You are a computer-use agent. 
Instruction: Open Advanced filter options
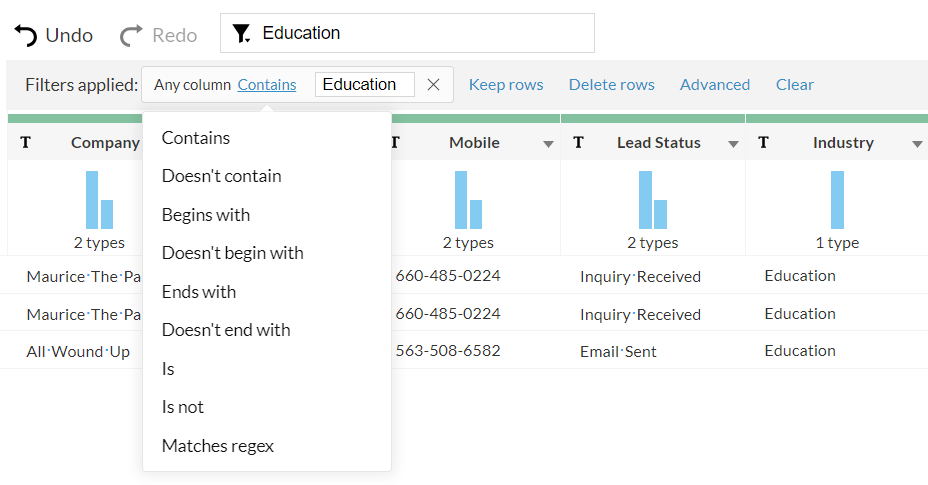coord(714,85)
